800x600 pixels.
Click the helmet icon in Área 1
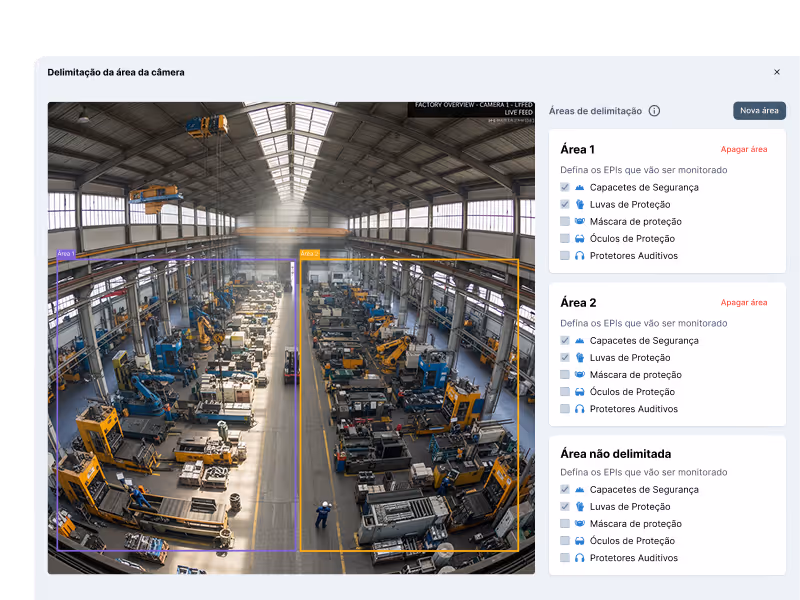580,187
